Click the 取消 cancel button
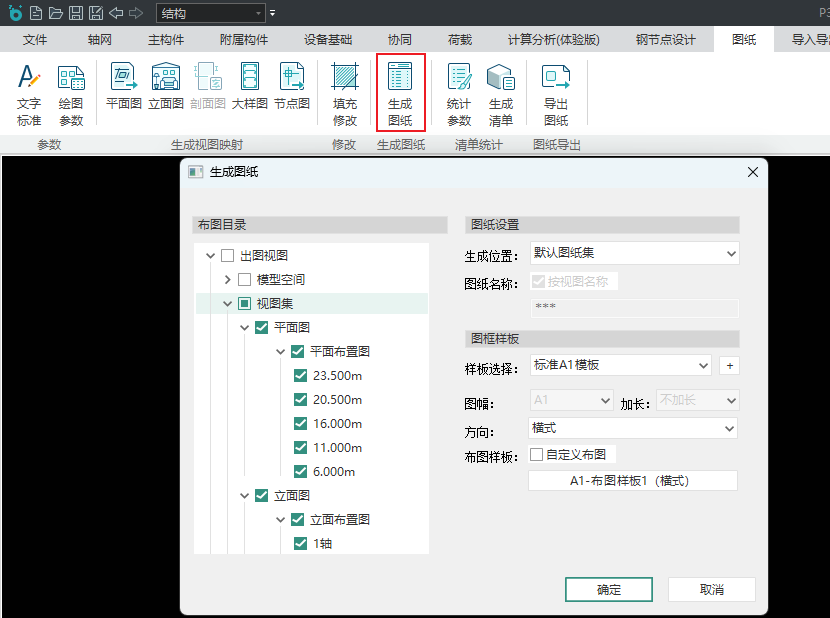Image resolution: width=830 pixels, height=618 pixels. pyautogui.click(x=711, y=590)
